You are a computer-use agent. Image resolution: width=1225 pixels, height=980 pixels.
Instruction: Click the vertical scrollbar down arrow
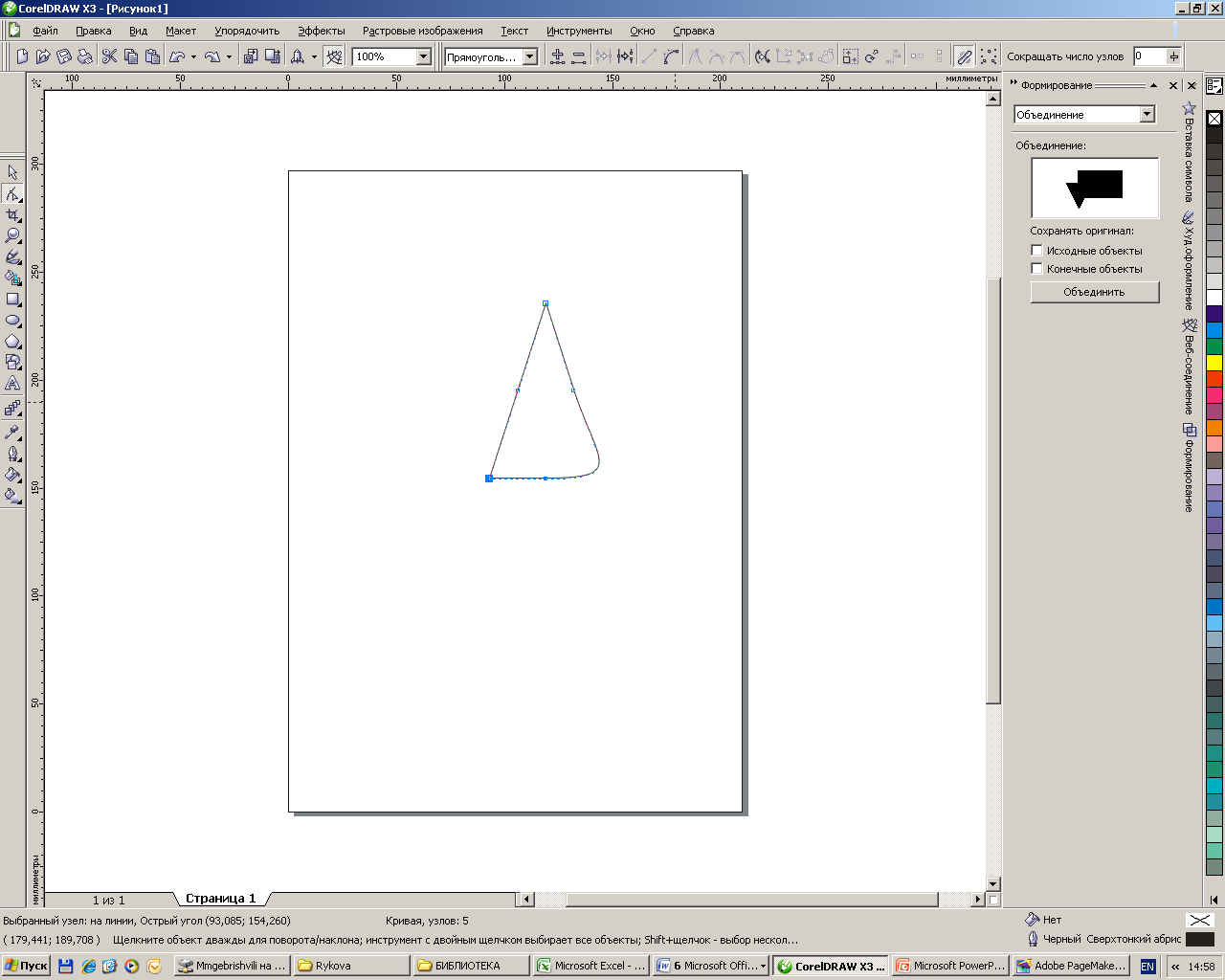point(993,883)
